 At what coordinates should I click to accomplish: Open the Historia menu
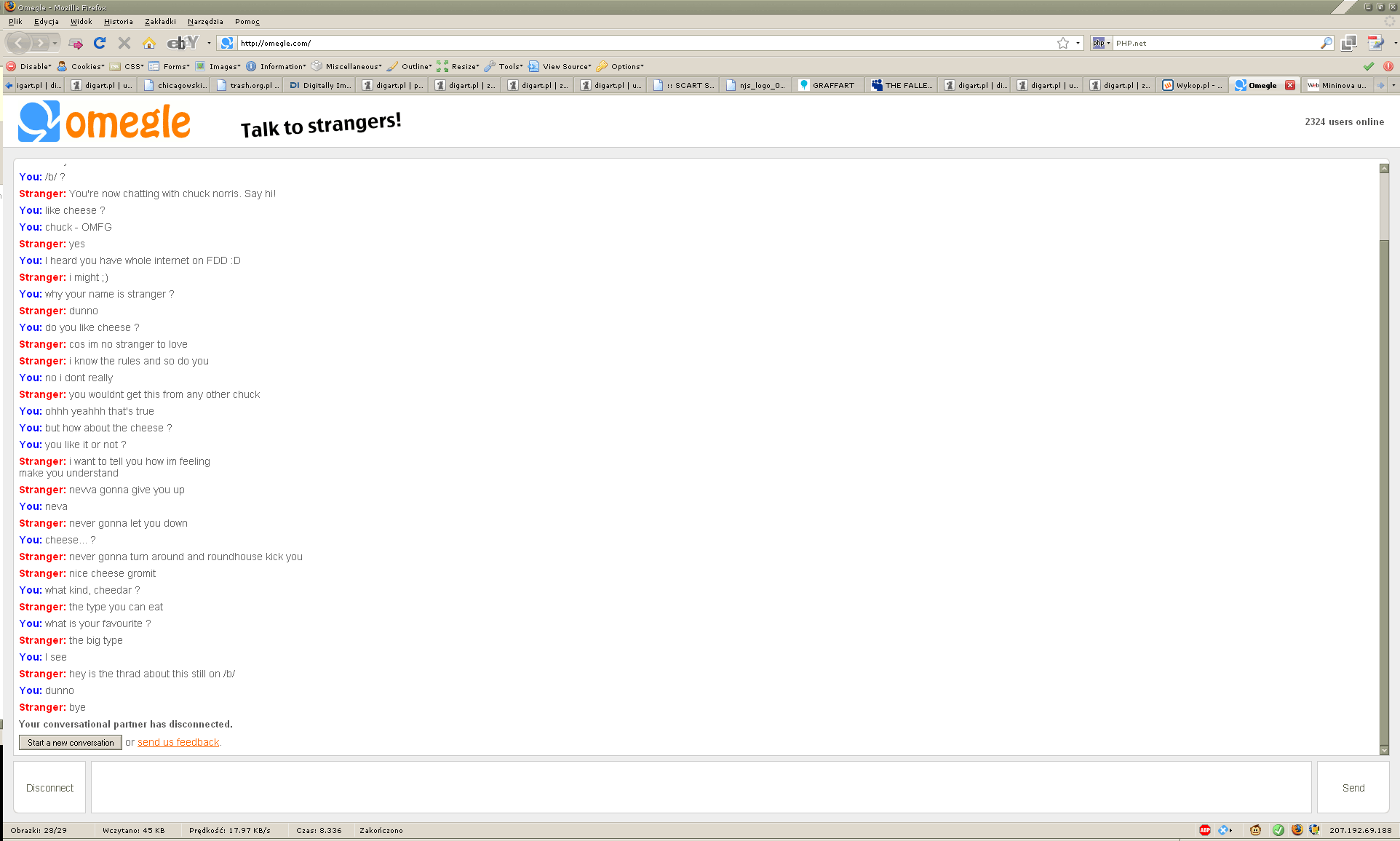point(119,22)
